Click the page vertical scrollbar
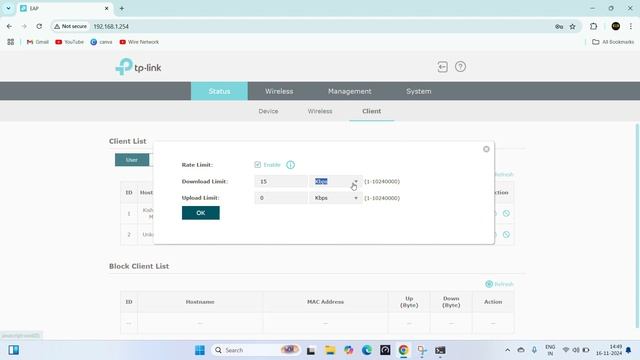The width and height of the screenshot is (640, 360). (x=637, y=226)
